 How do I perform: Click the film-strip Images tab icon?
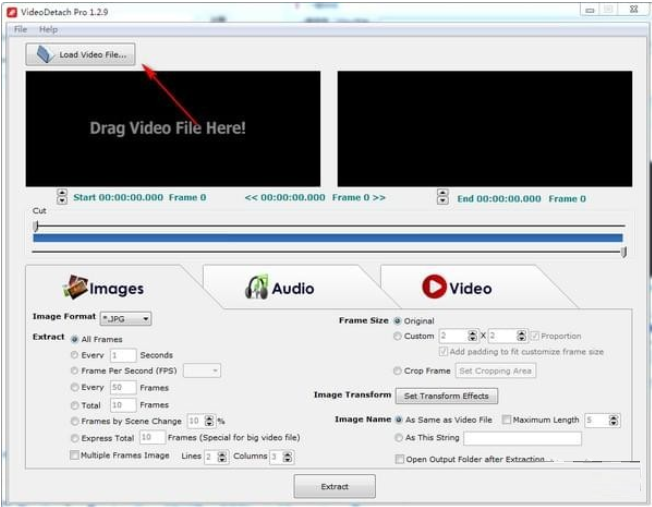(75, 287)
